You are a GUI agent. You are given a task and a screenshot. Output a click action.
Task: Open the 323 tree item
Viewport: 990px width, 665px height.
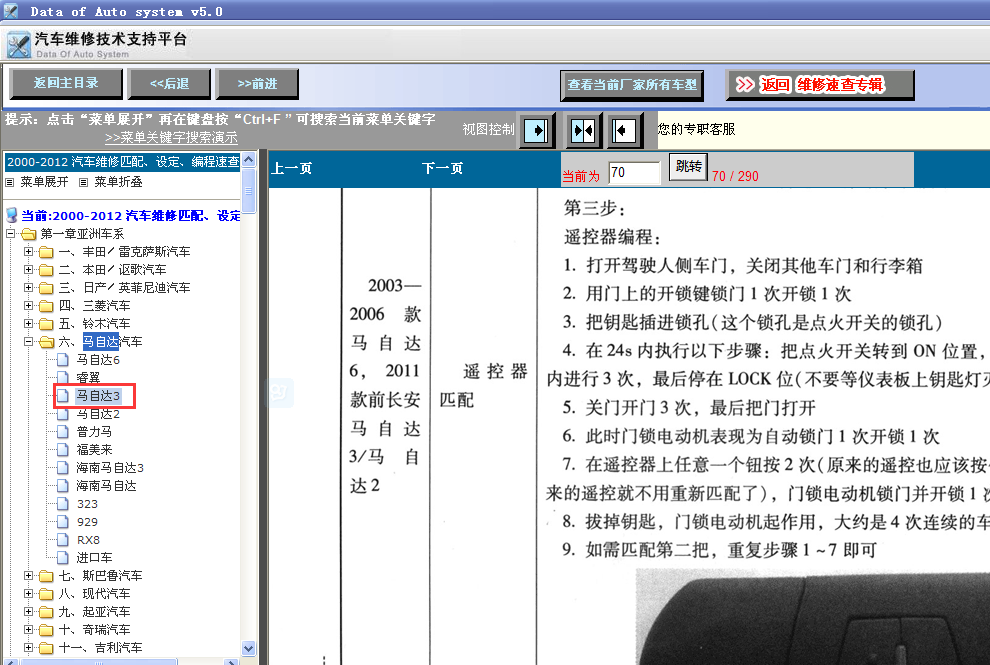click(87, 504)
